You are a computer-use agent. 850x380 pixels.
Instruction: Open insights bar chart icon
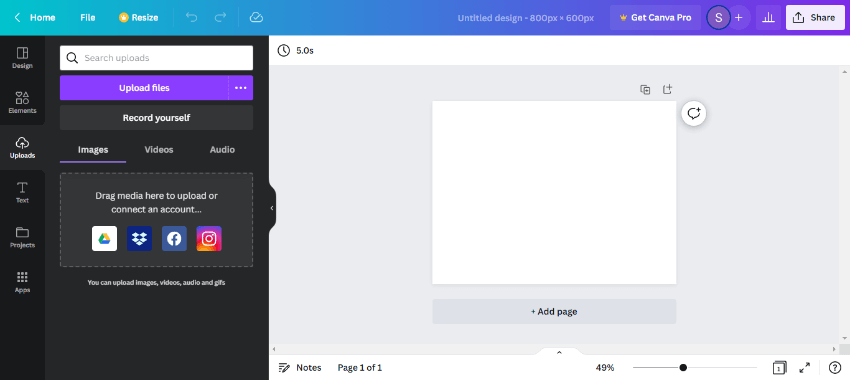(x=768, y=17)
